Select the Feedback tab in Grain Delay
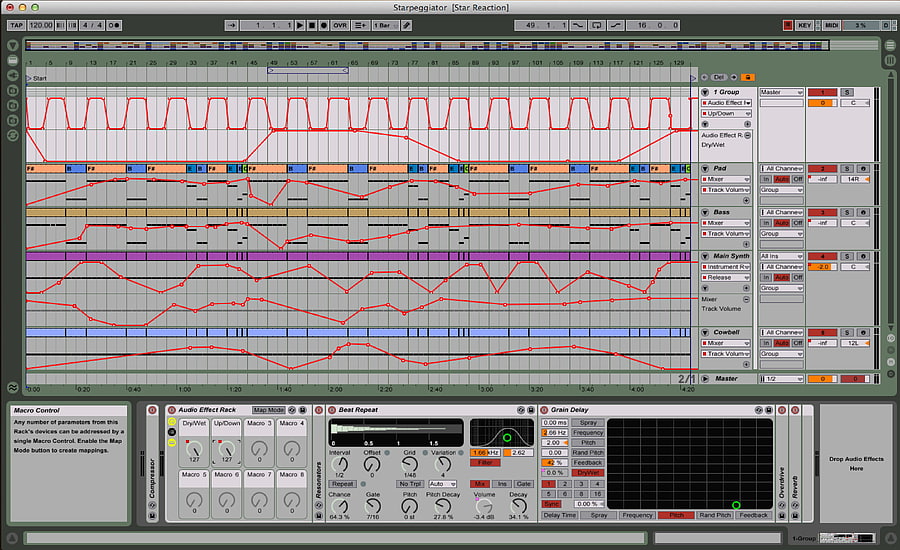 coord(753,515)
